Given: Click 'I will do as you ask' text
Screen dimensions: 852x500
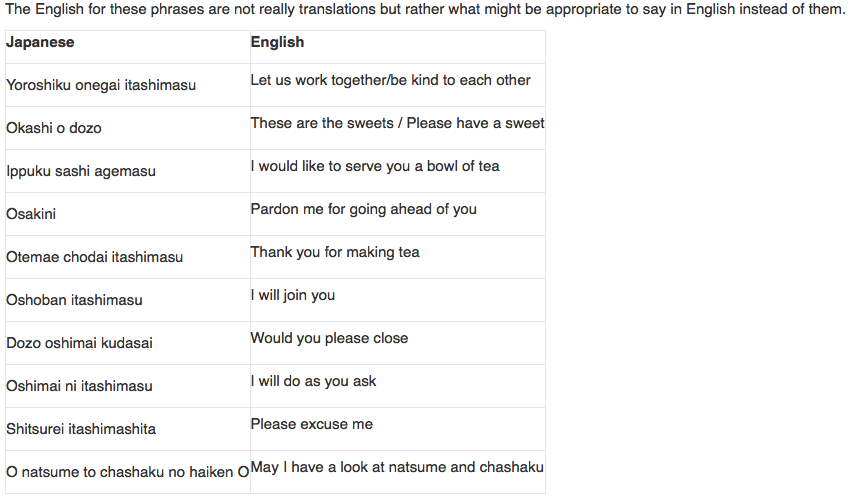Looking at the screenshot, I should 313,382.
